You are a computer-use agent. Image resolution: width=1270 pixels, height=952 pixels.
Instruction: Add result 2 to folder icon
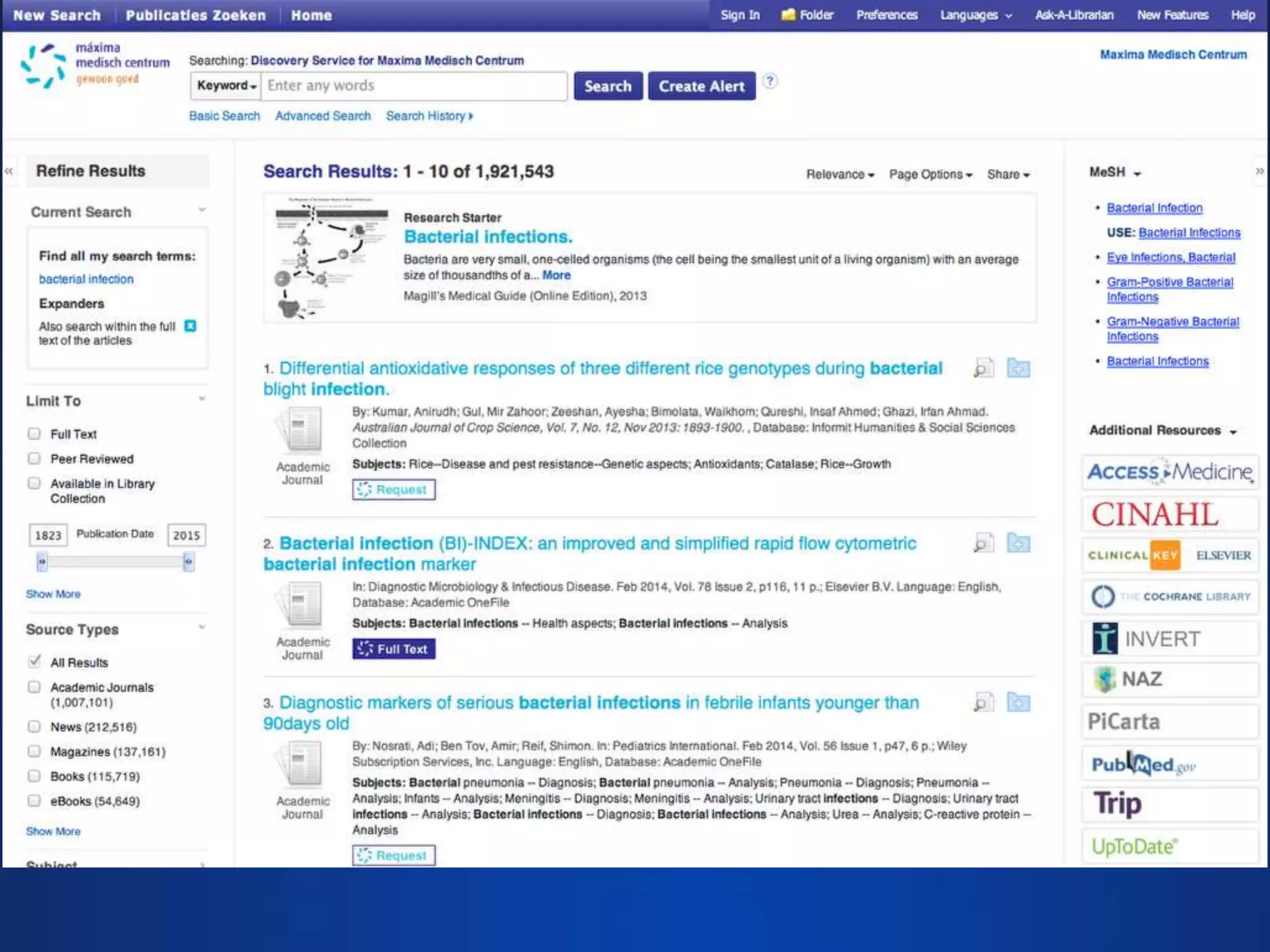tap(1018, 544)
